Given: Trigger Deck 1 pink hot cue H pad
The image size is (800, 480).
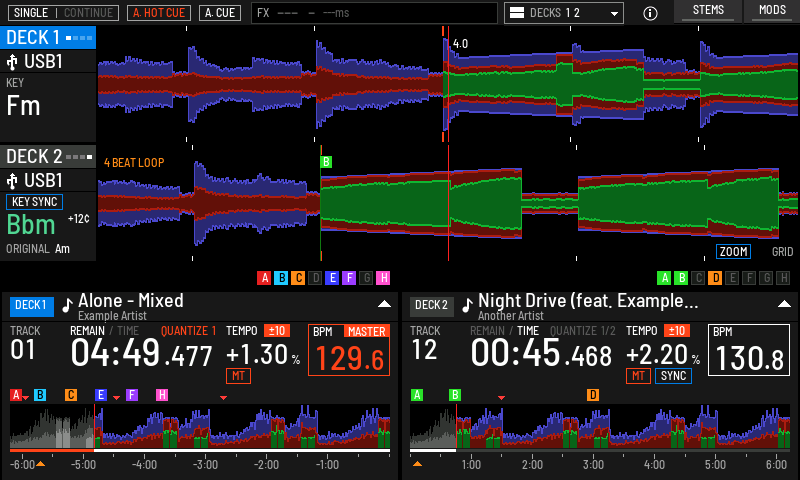Looking at the screenshot, I should tap(383, 278).
